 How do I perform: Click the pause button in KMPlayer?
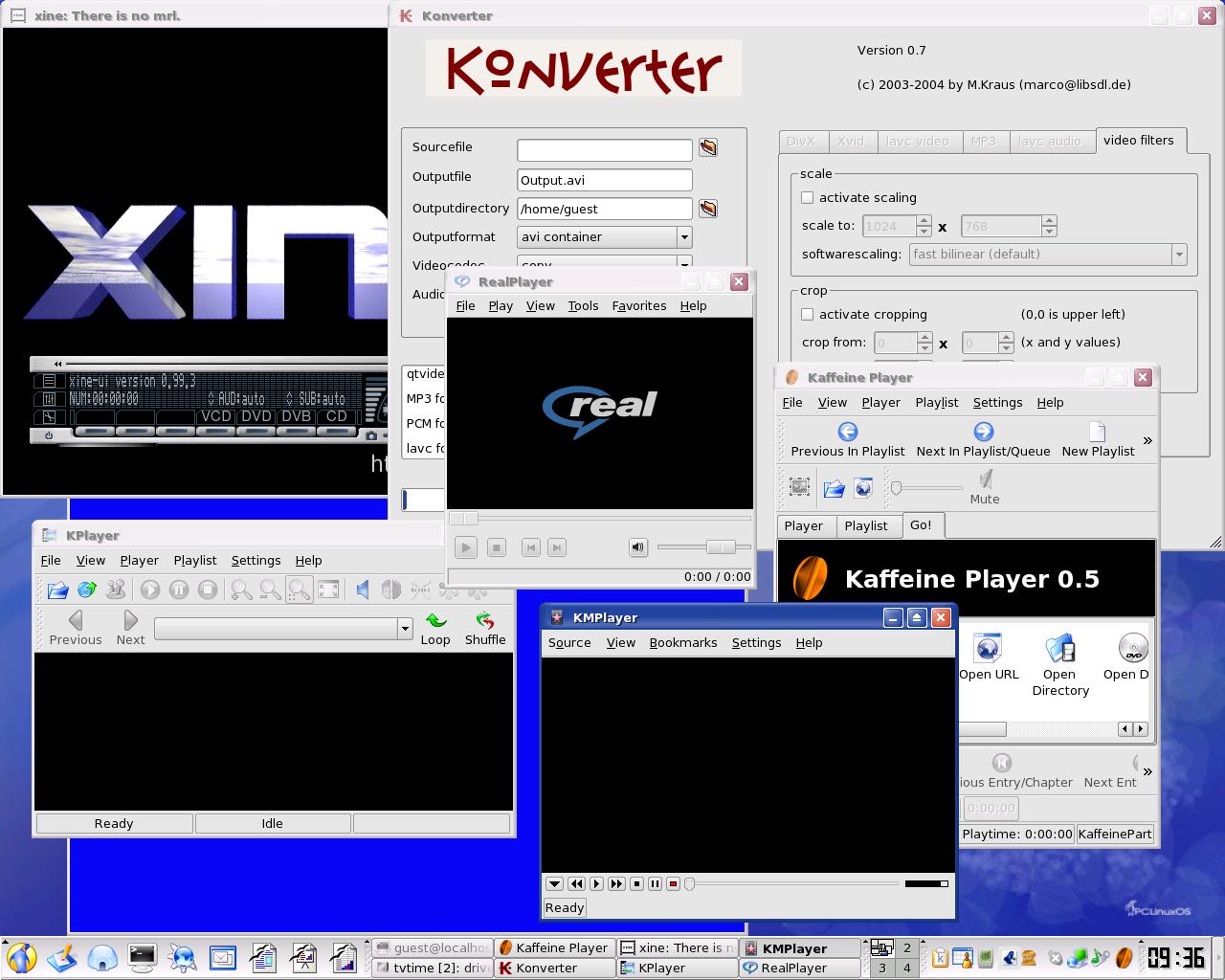655,883
